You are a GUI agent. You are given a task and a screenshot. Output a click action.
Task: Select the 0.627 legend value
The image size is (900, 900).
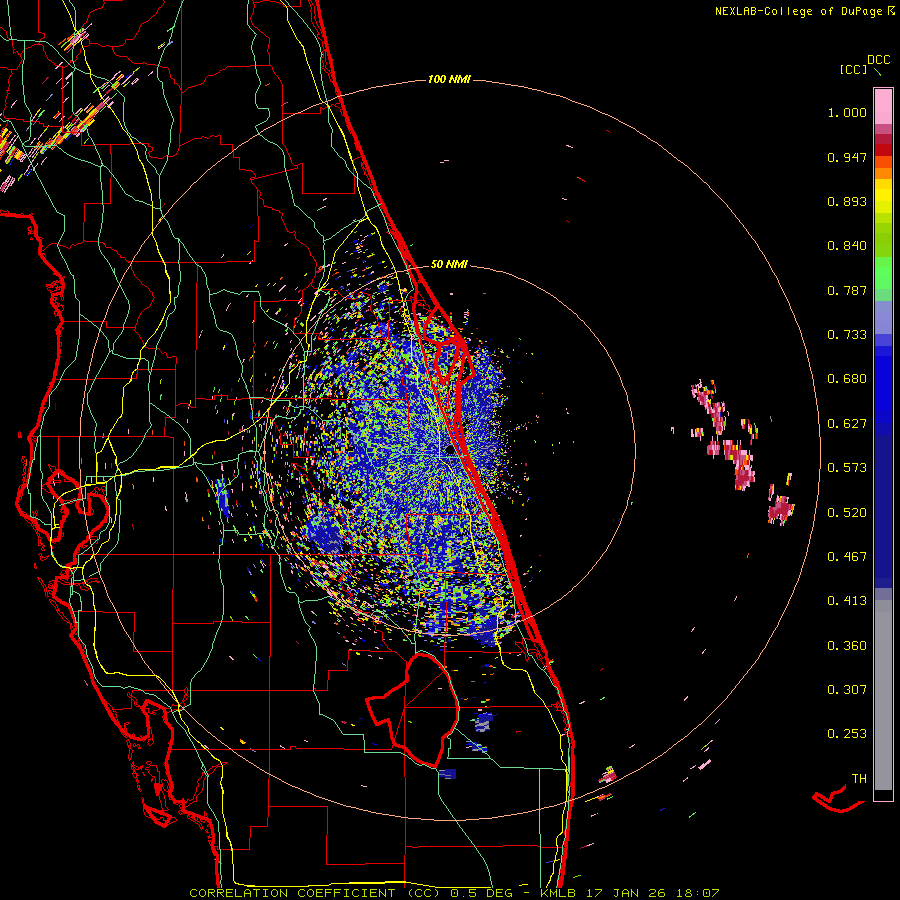coord(847,424)
